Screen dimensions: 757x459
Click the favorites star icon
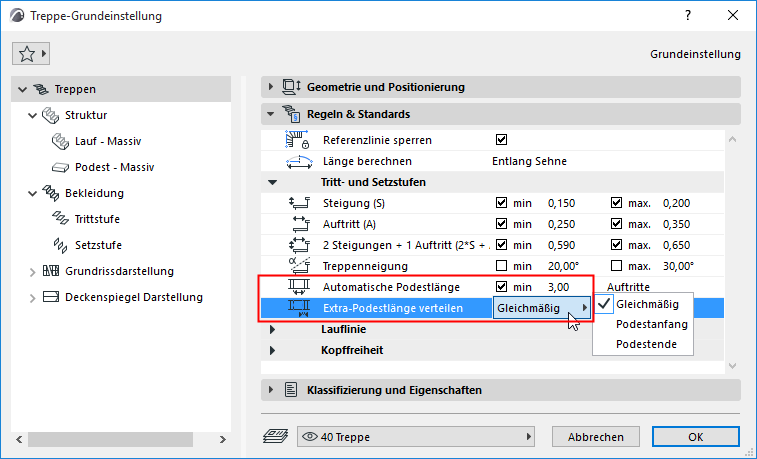tap(26, 52)
